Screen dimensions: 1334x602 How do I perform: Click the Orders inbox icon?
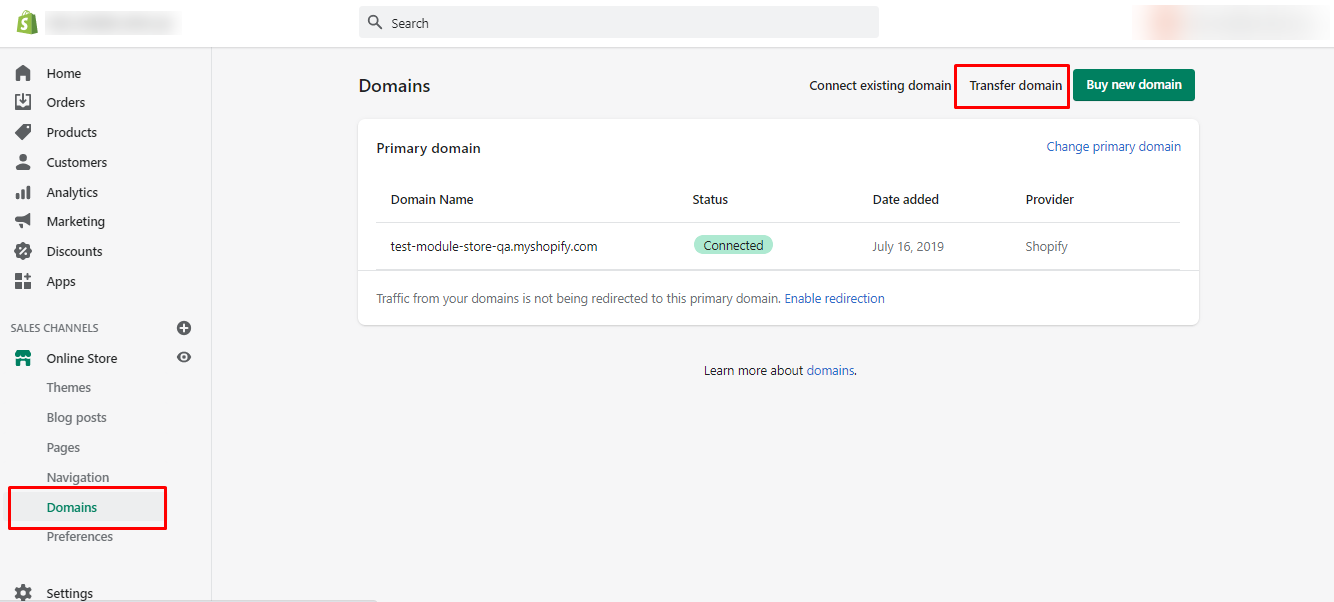pyautogui.click(x=23, y=102)
